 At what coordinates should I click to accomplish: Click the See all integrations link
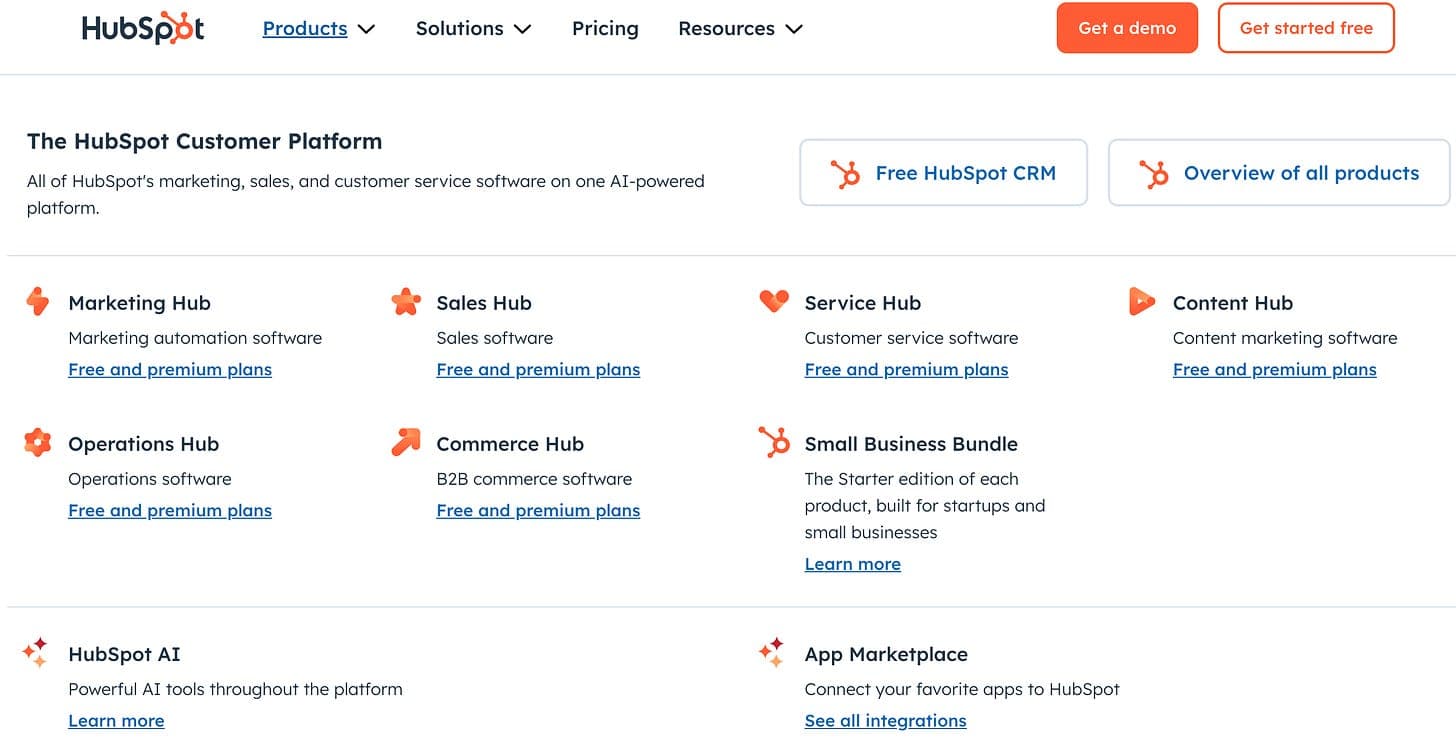(886, 721)
